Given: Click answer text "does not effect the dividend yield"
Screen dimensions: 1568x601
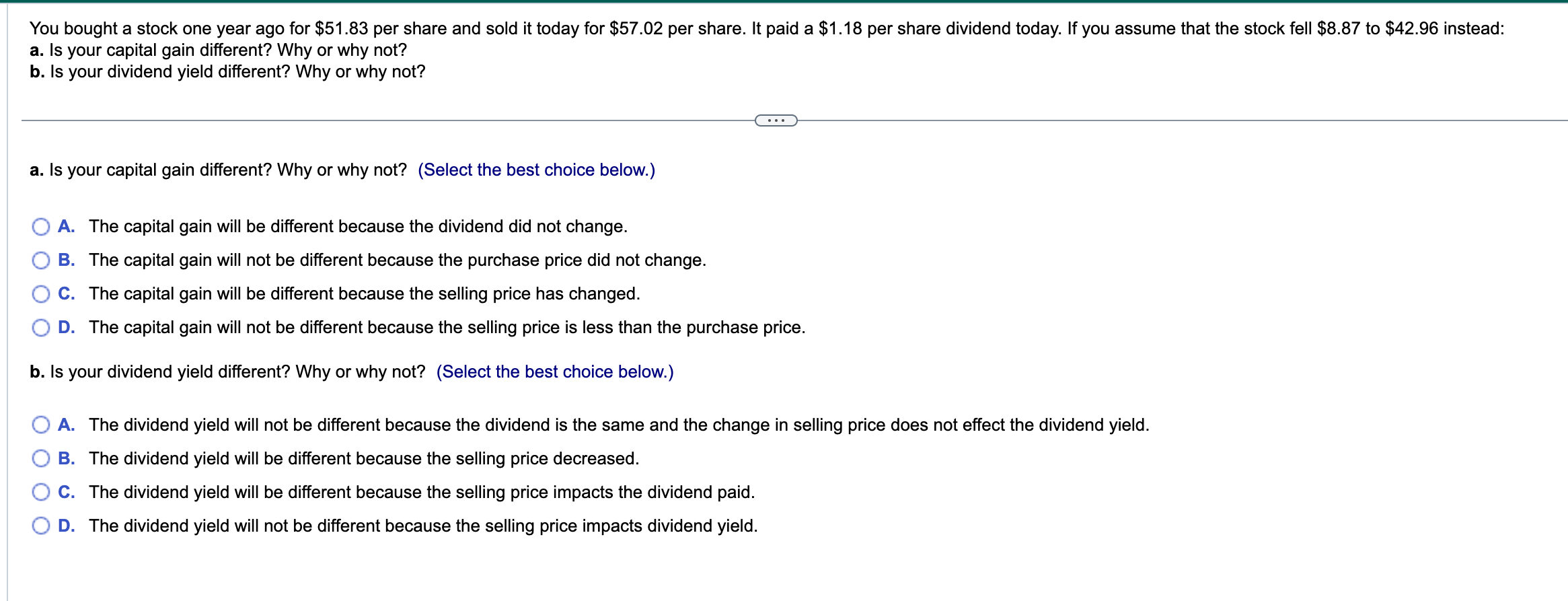Looking at the screenshot, I should (x=619, y=425).
